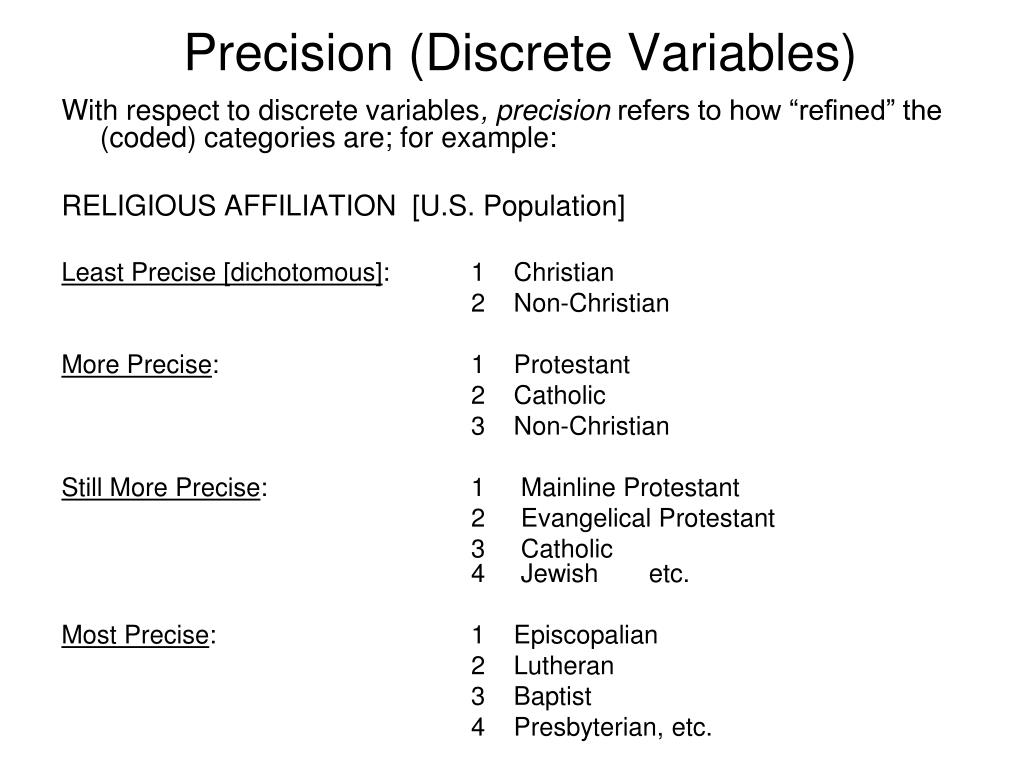
Task: Click the Protestant list entry
Action: [571, 364]
